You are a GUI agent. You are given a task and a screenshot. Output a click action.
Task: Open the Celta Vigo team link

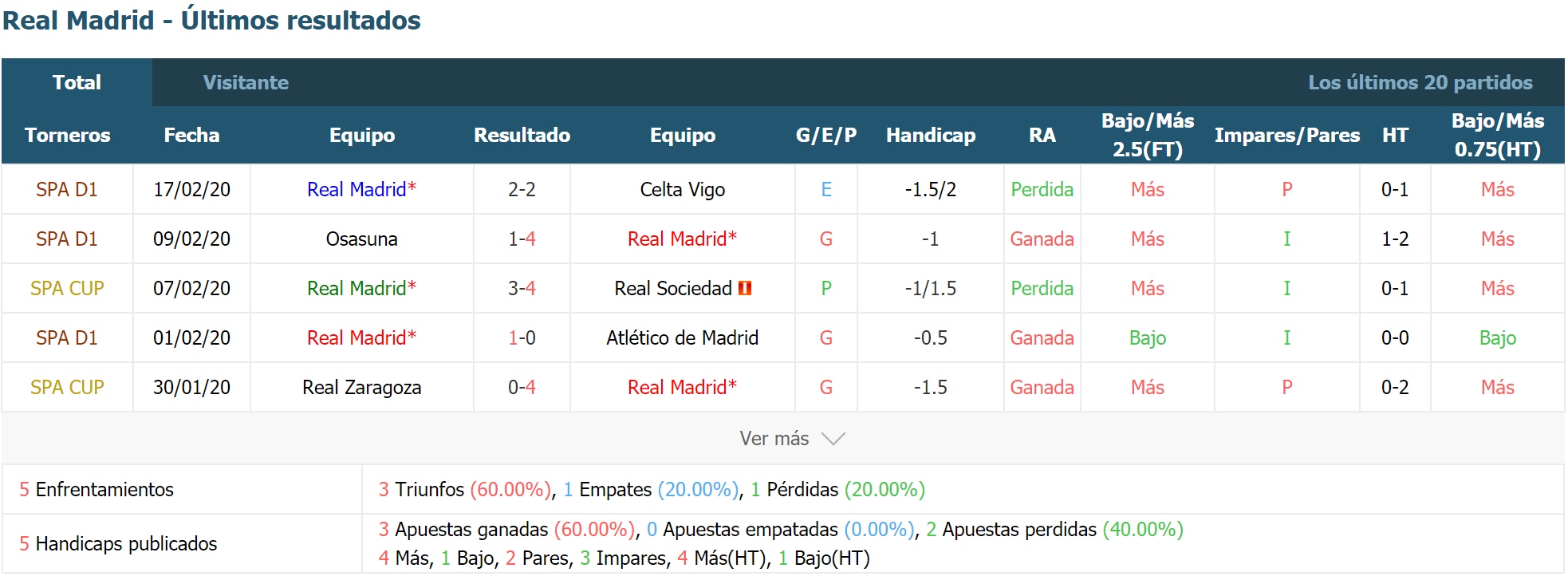(x=683, y=189)
